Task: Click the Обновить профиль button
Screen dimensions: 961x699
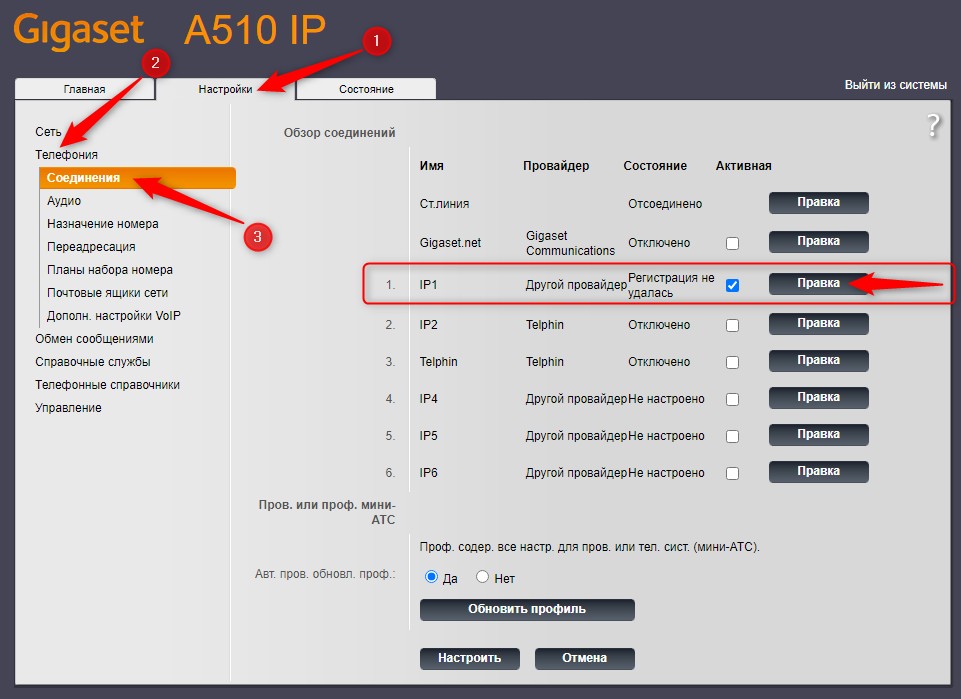Action: (527, 610)
